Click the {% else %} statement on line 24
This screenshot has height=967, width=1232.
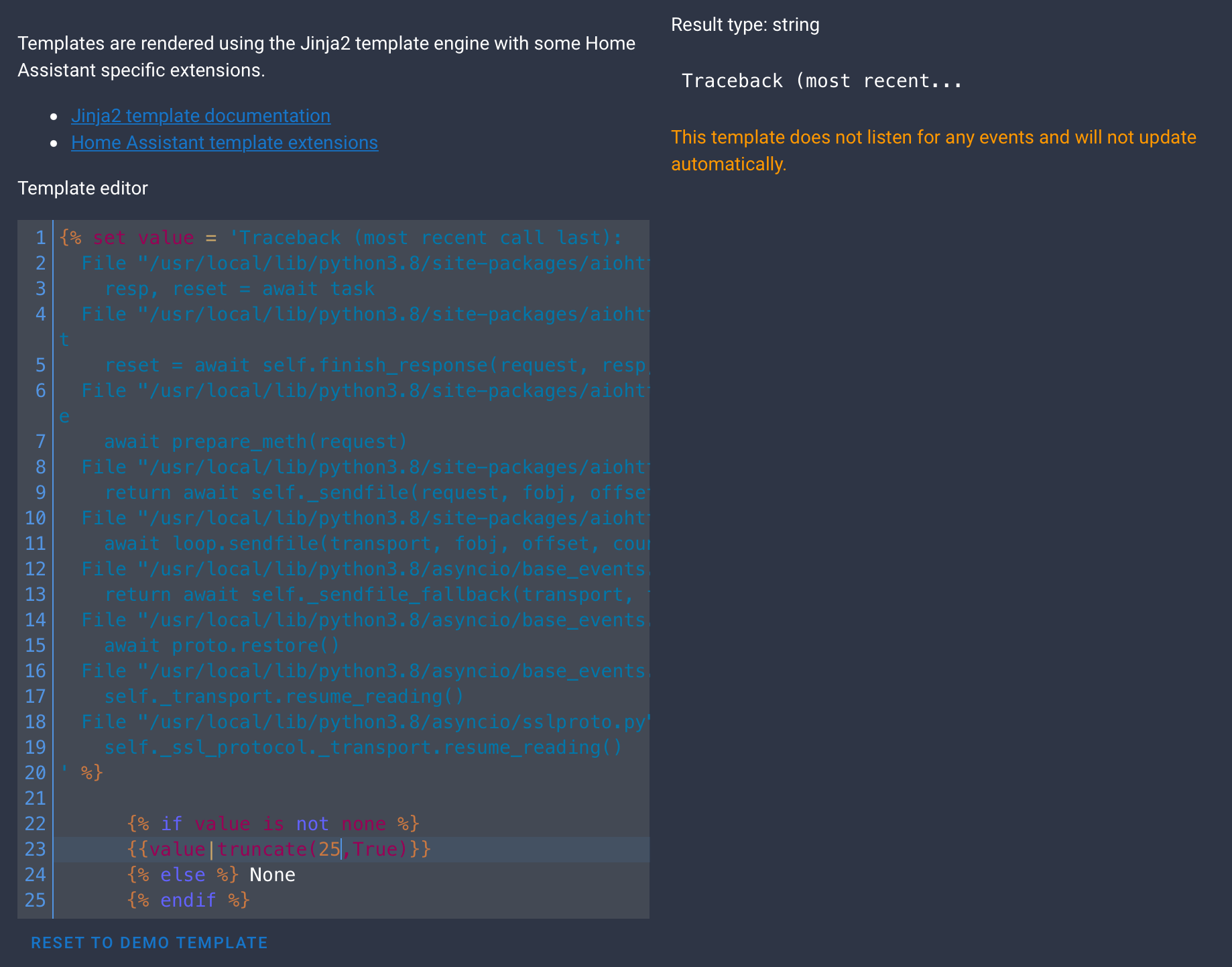(182, 874)
